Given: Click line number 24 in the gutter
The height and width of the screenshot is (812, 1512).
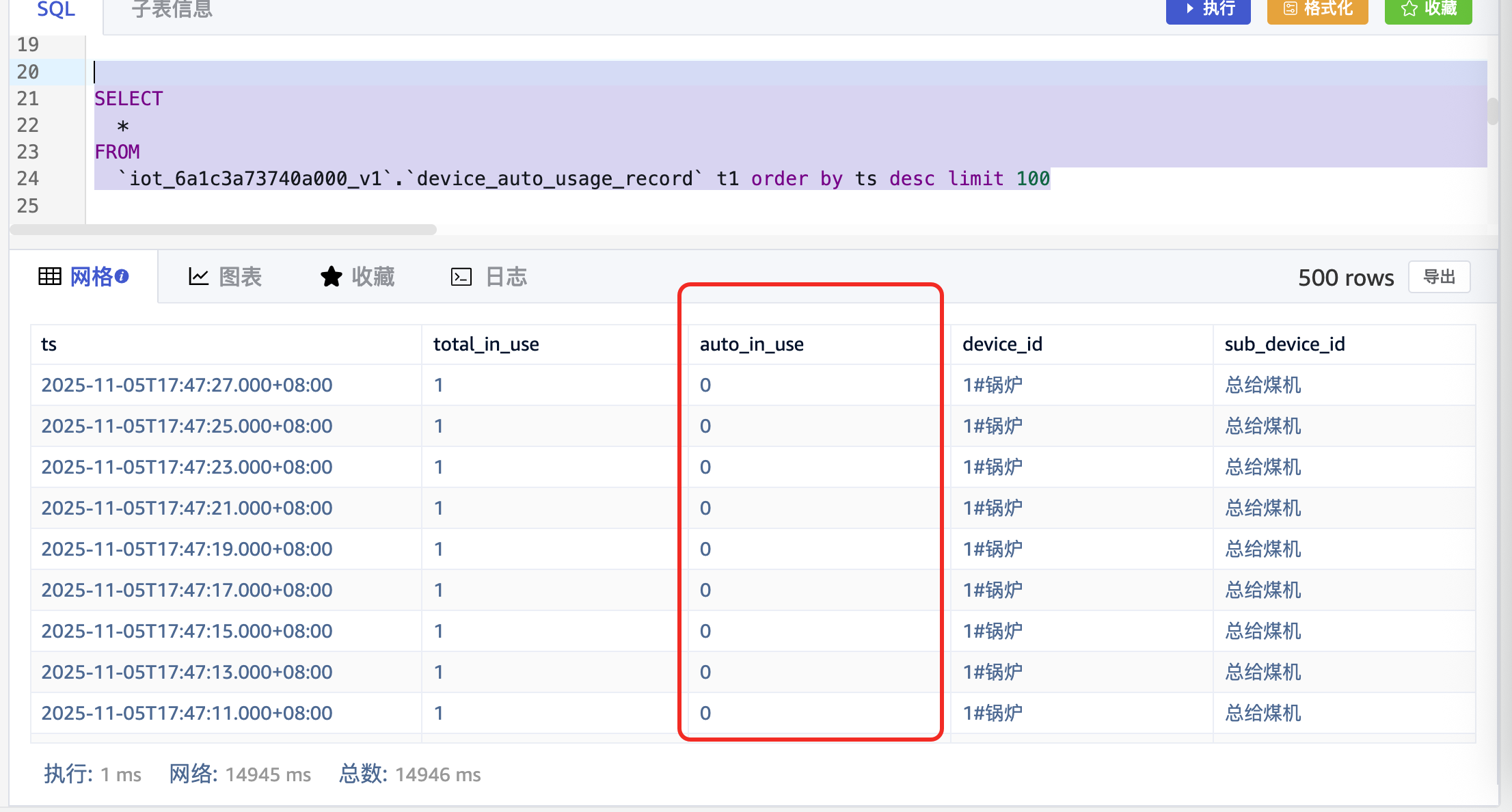Looking at the screenshot, I should click(28, 179).
